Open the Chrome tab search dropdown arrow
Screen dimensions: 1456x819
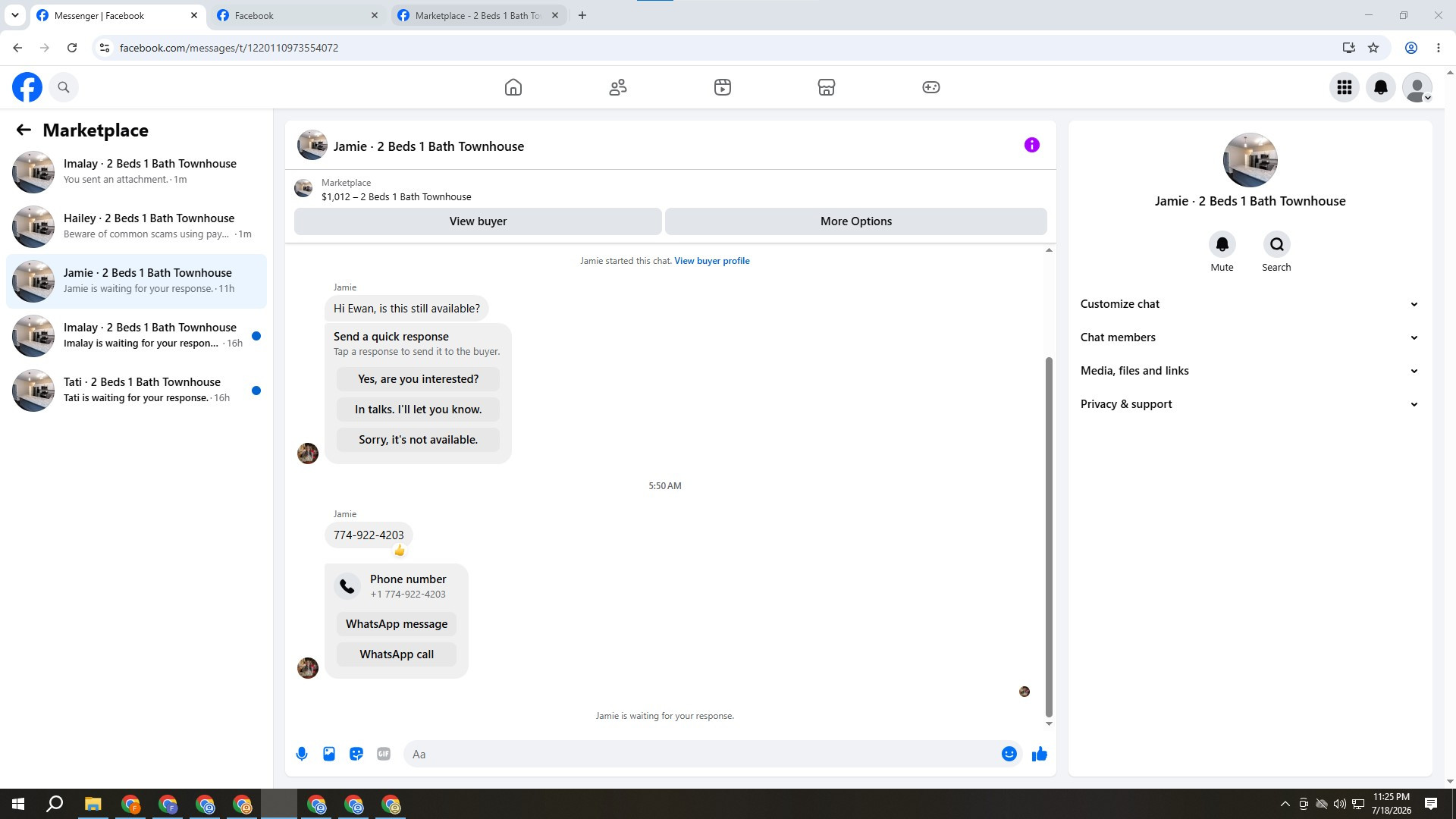tap(15, 15)
